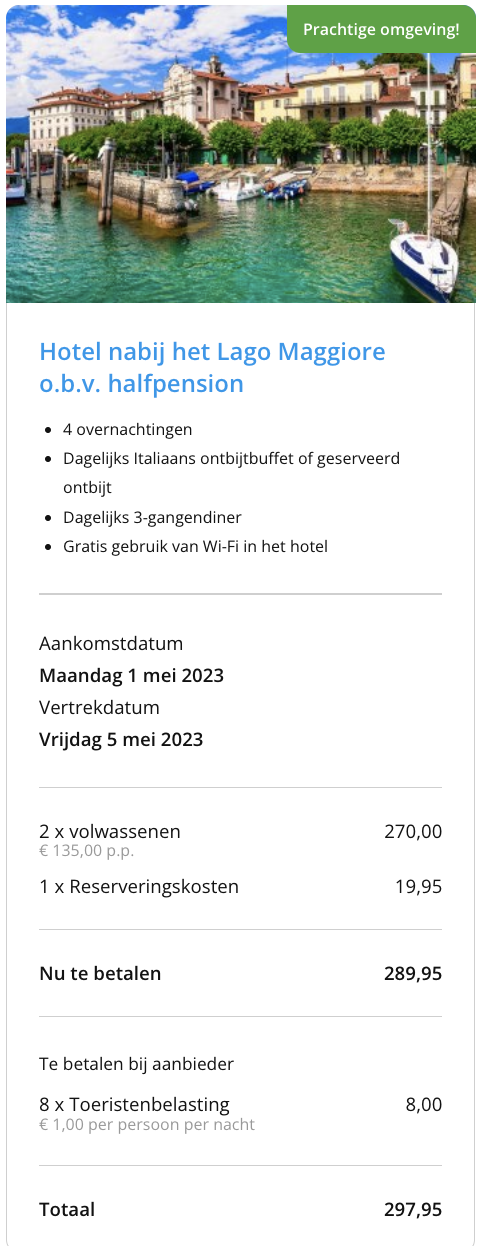Click '8 x Toeristenbelasting' line item
Image resolution: width=480 pixels, height=1246 pixels.
pyautogui.click(x=134, y=1104)
